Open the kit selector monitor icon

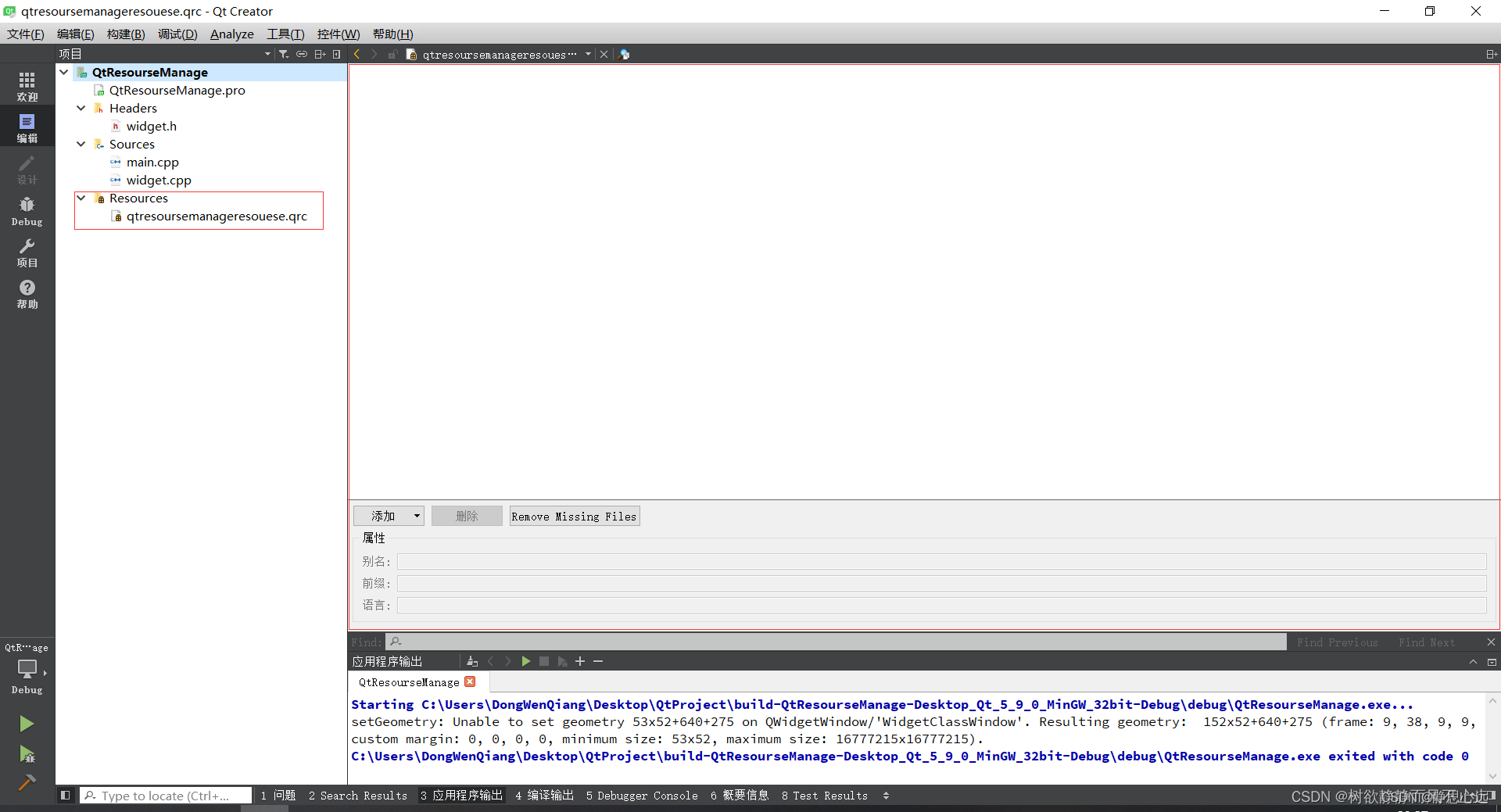coord(27,670)
